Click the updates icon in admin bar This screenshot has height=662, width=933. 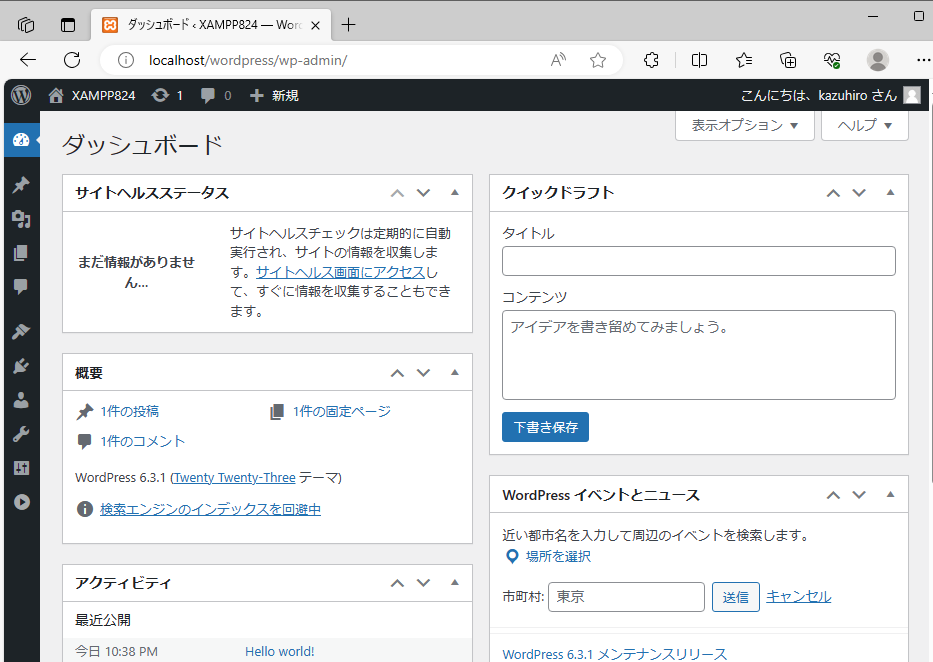point(166,95)
